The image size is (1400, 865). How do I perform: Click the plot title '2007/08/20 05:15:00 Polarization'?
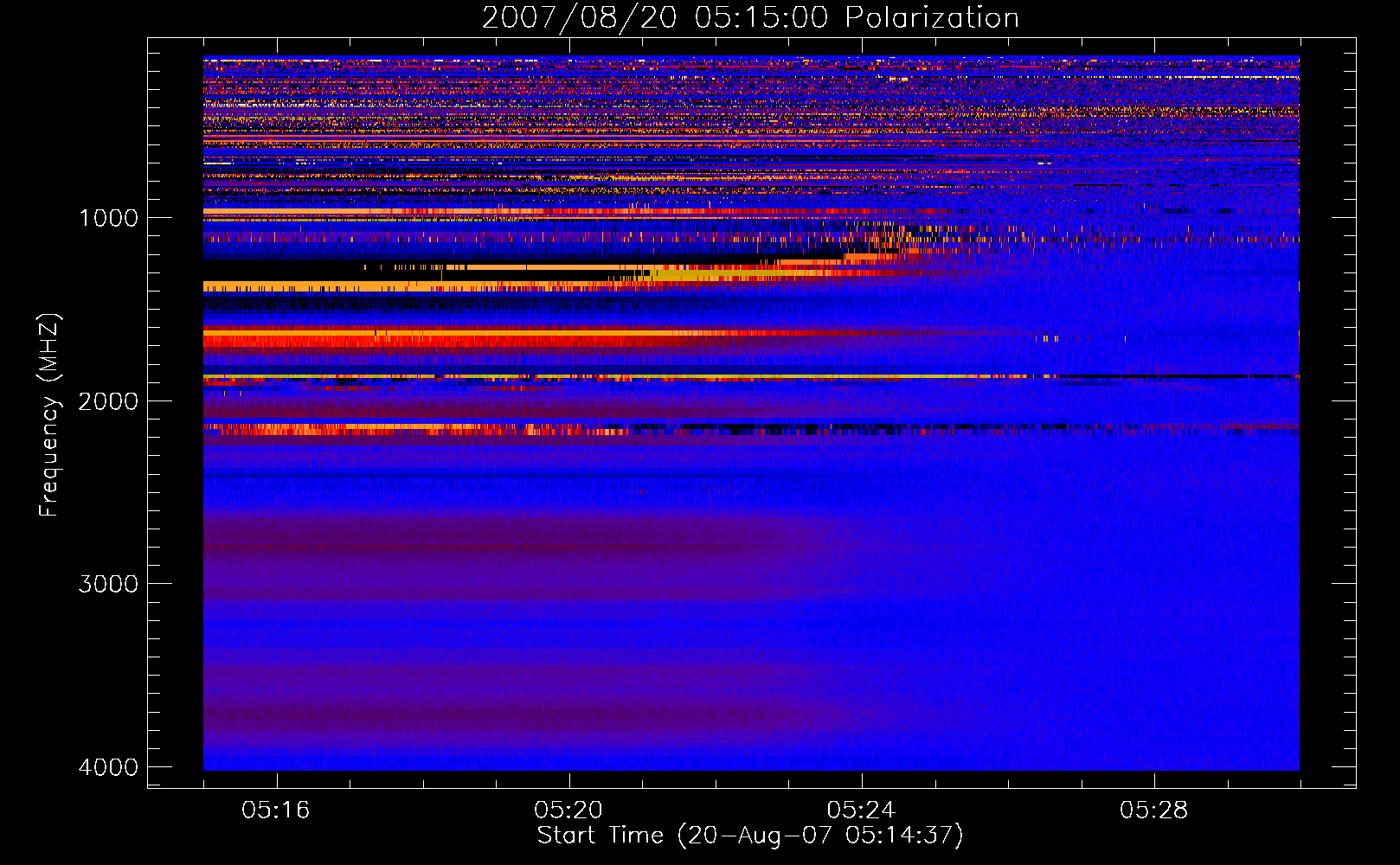coord(750,17)
